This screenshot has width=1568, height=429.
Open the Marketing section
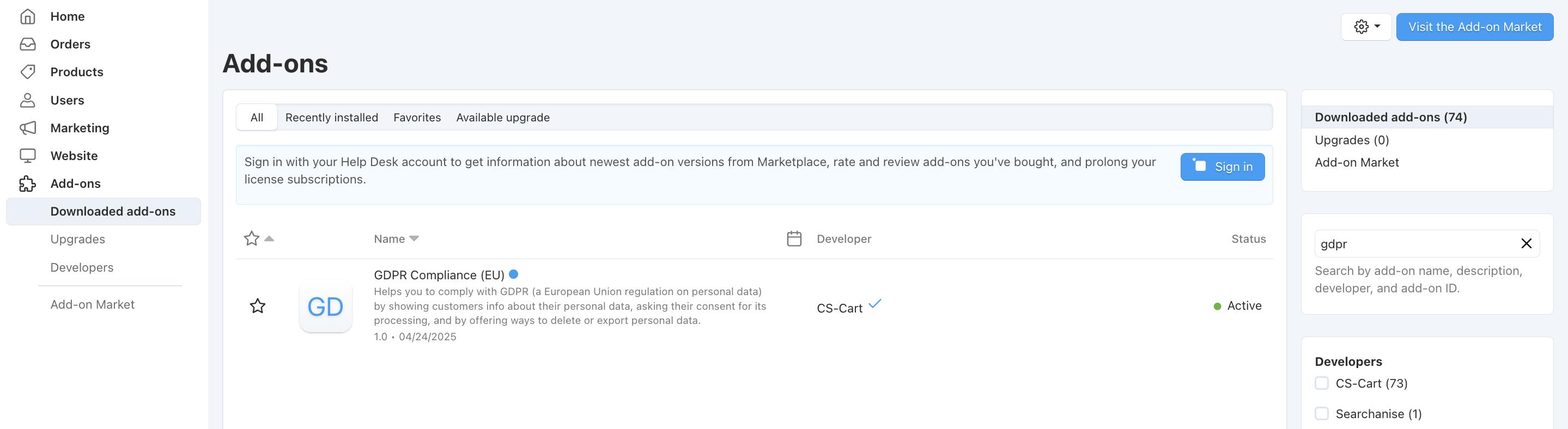(80, 128)
